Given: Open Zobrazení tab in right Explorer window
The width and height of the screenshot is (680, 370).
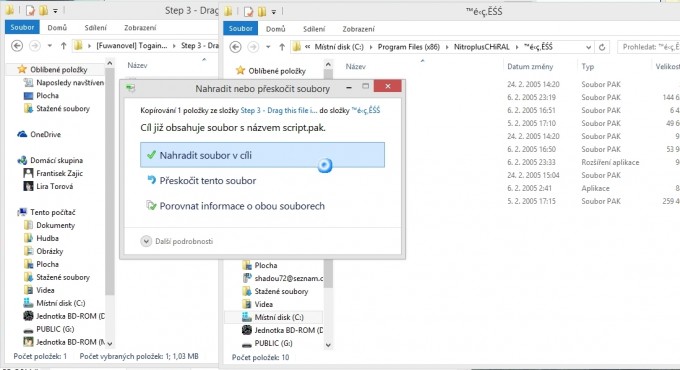Looking at the screenshot, I should [x=358, y=29].
